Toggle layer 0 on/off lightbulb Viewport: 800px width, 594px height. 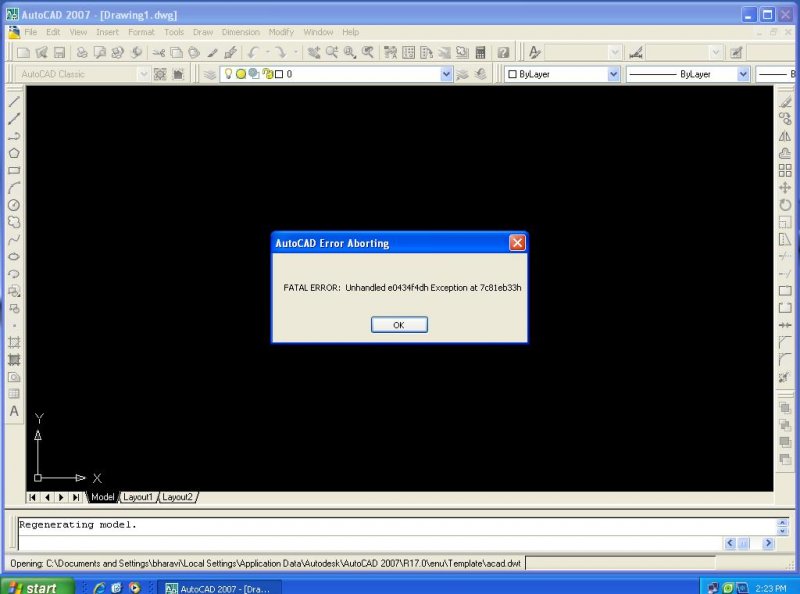[x=228, y=74]
